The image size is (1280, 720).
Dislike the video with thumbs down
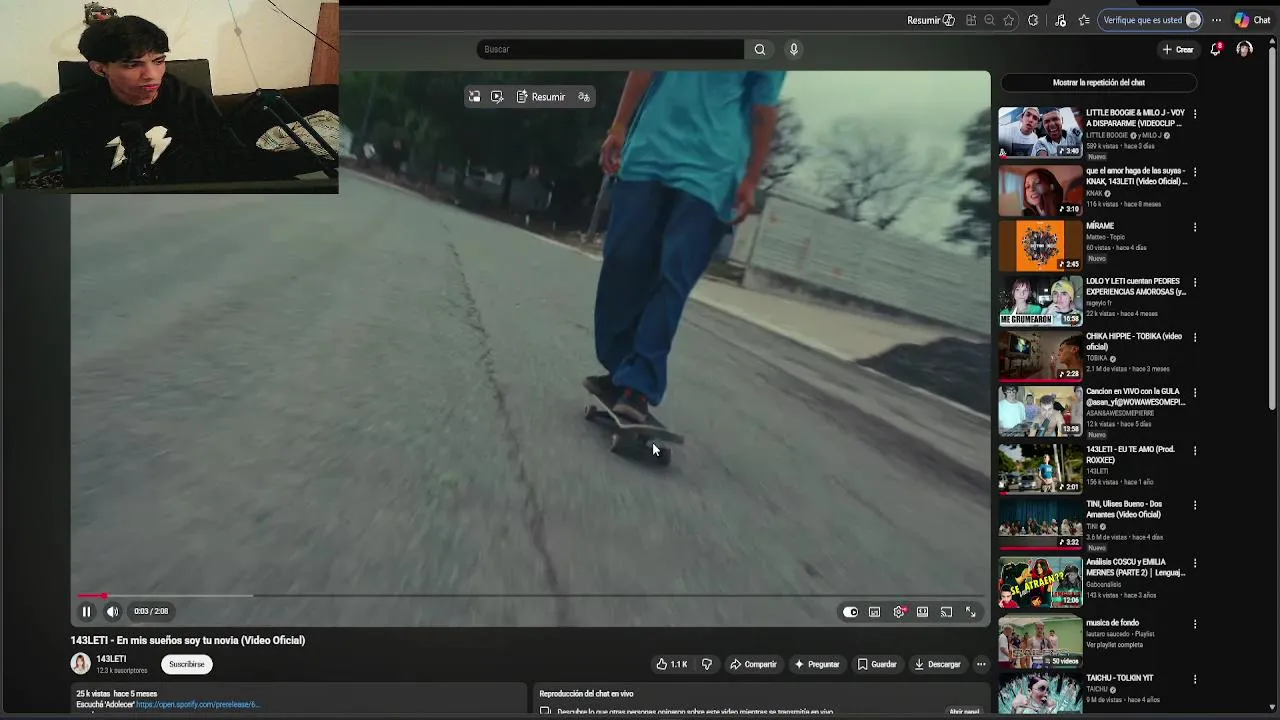706,664
